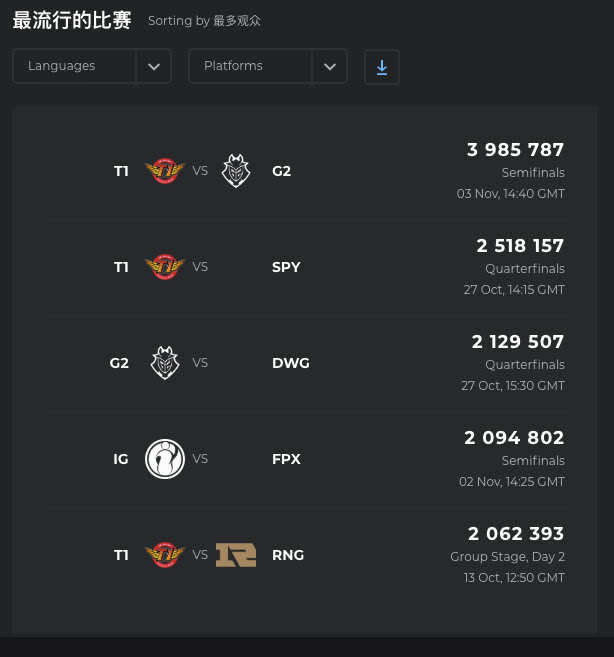Click the IG team logo

(165, 458)
